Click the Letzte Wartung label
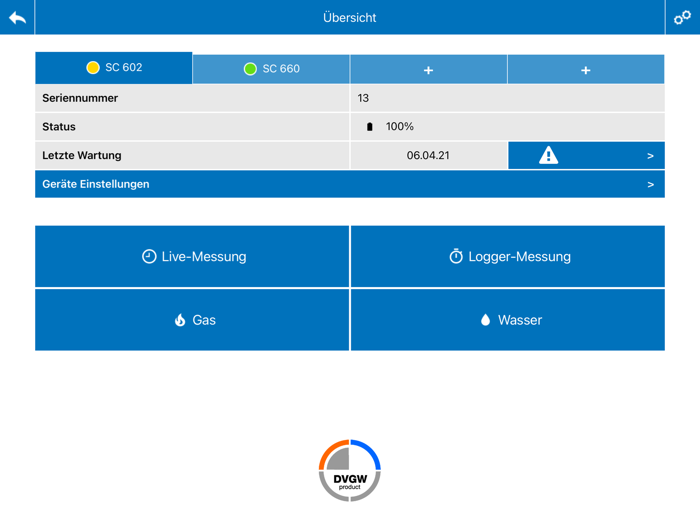The height and width of the screenshot is (525, 700). tap(82, 155)
